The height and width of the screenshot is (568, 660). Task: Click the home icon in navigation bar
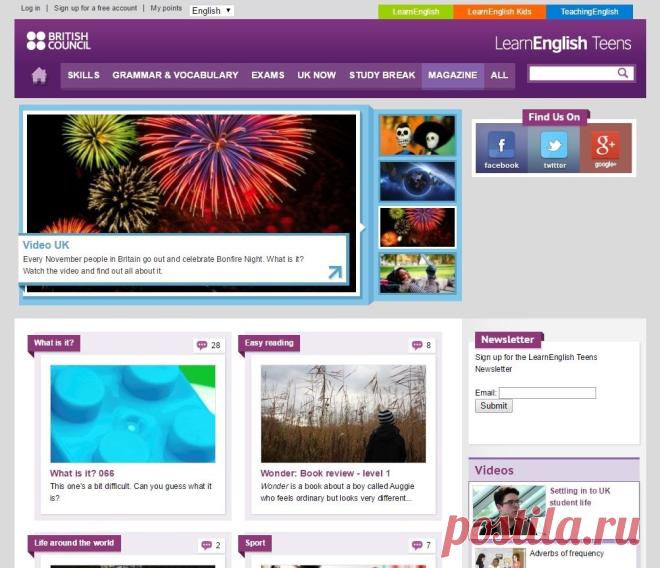pos(39,76)
